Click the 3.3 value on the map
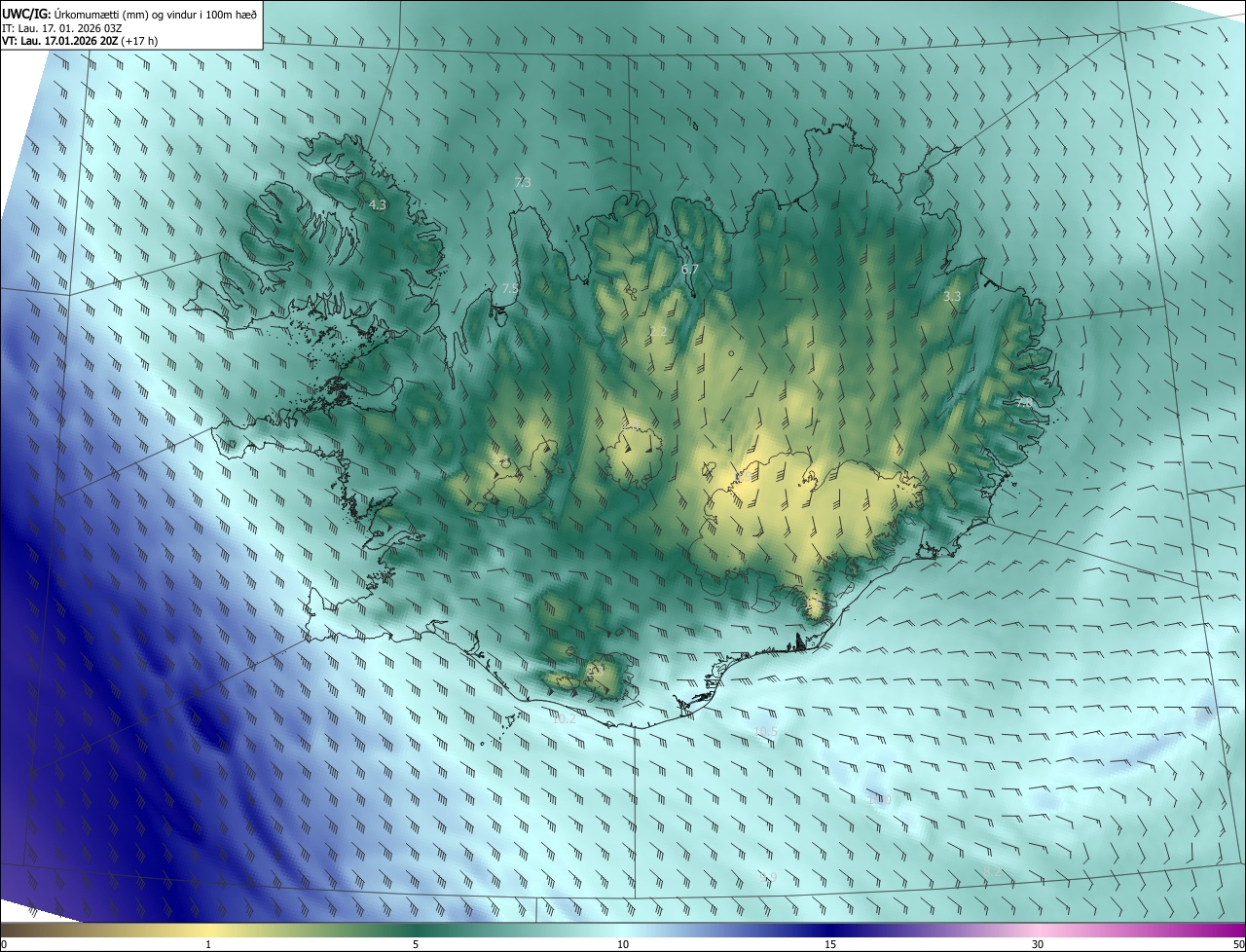The height and width of the screenshot is (952, 1246). coord(952,296)
